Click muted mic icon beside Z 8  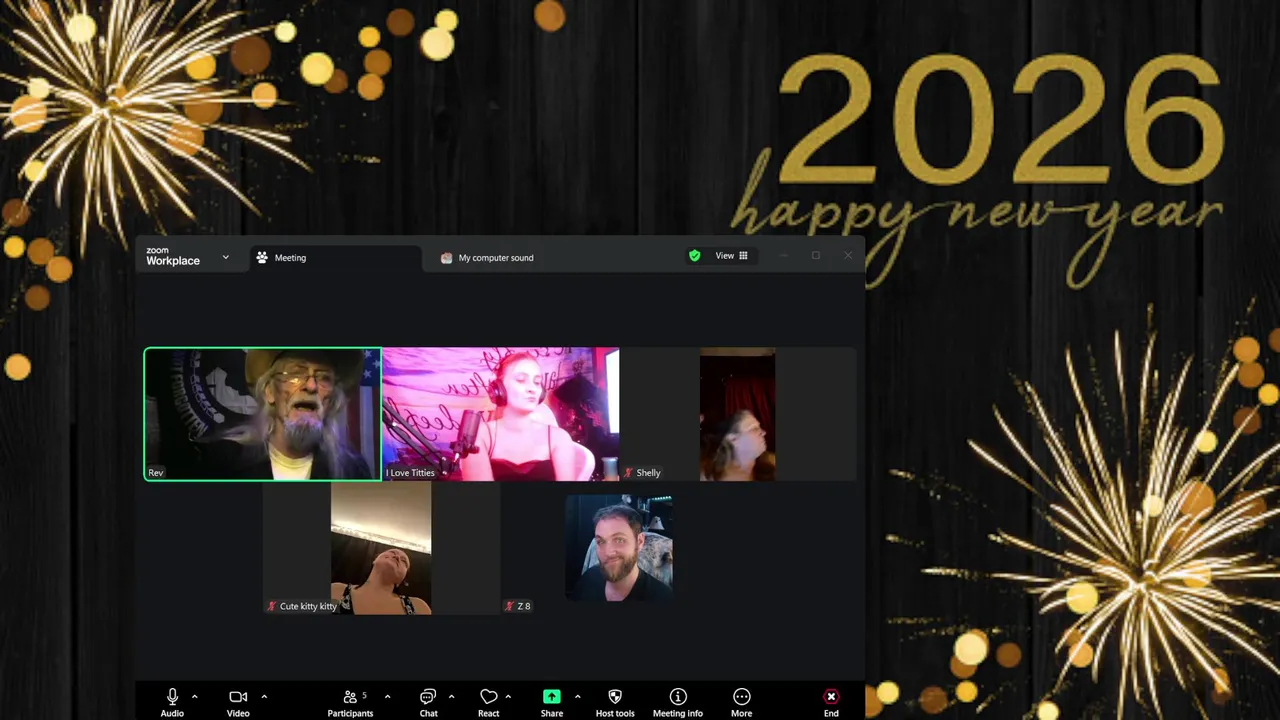510,606
